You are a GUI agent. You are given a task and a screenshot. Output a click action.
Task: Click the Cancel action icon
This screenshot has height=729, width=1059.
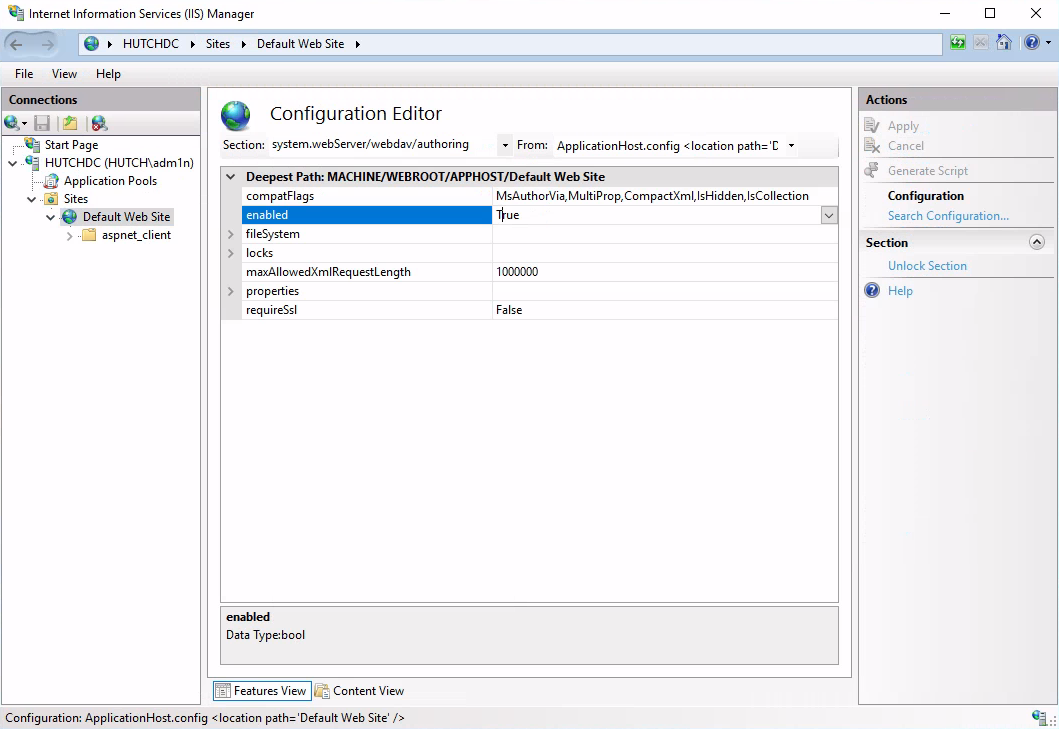tap(872, 145)
